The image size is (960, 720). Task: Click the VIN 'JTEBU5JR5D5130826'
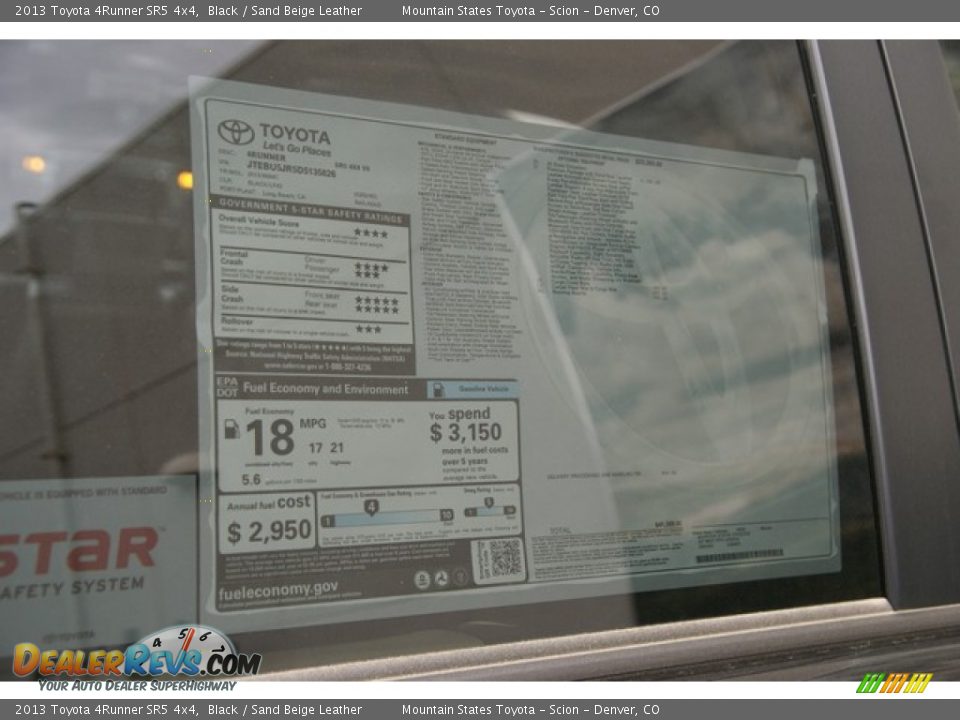[291, 169]
